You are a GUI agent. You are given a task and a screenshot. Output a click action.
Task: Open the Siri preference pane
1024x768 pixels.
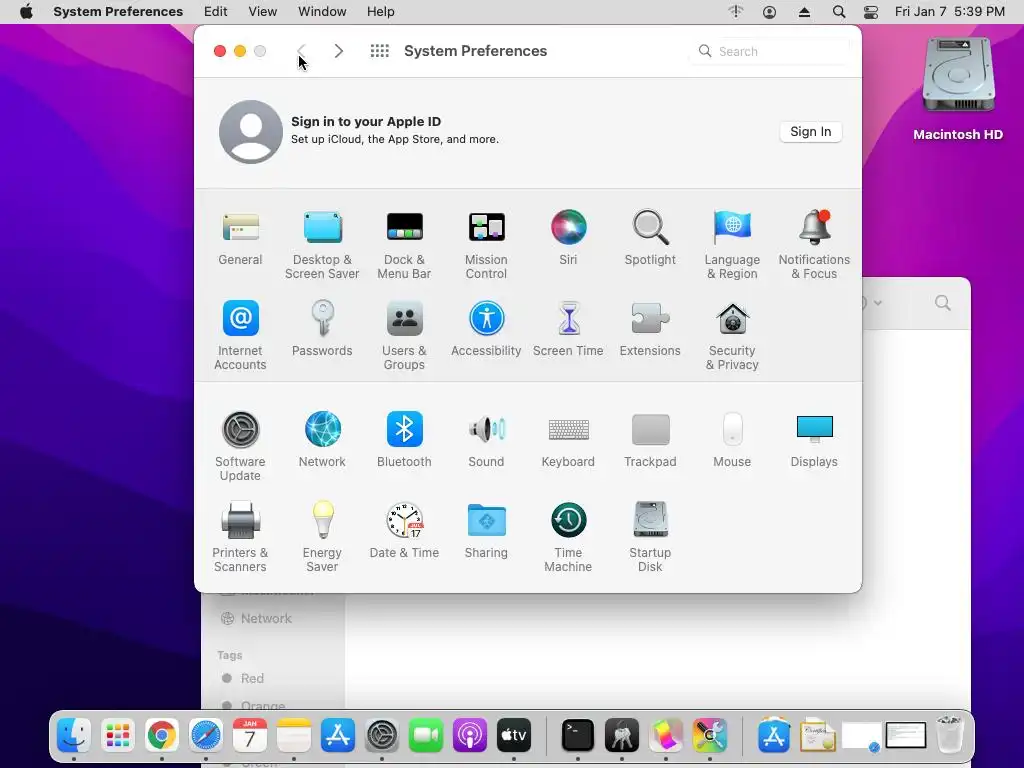click(568, 238)
